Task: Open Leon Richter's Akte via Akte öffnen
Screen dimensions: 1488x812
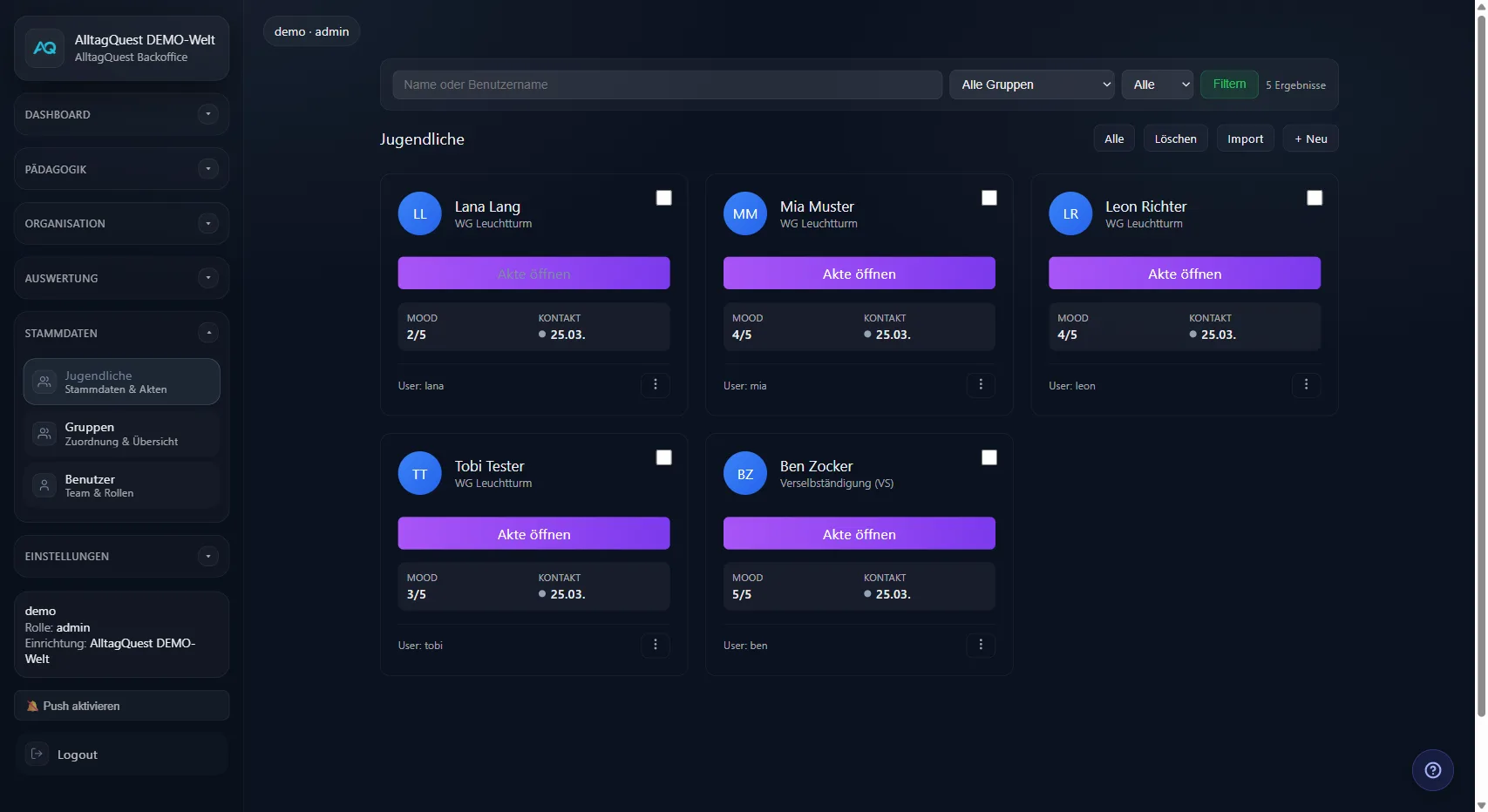Action: (1184, 273)
